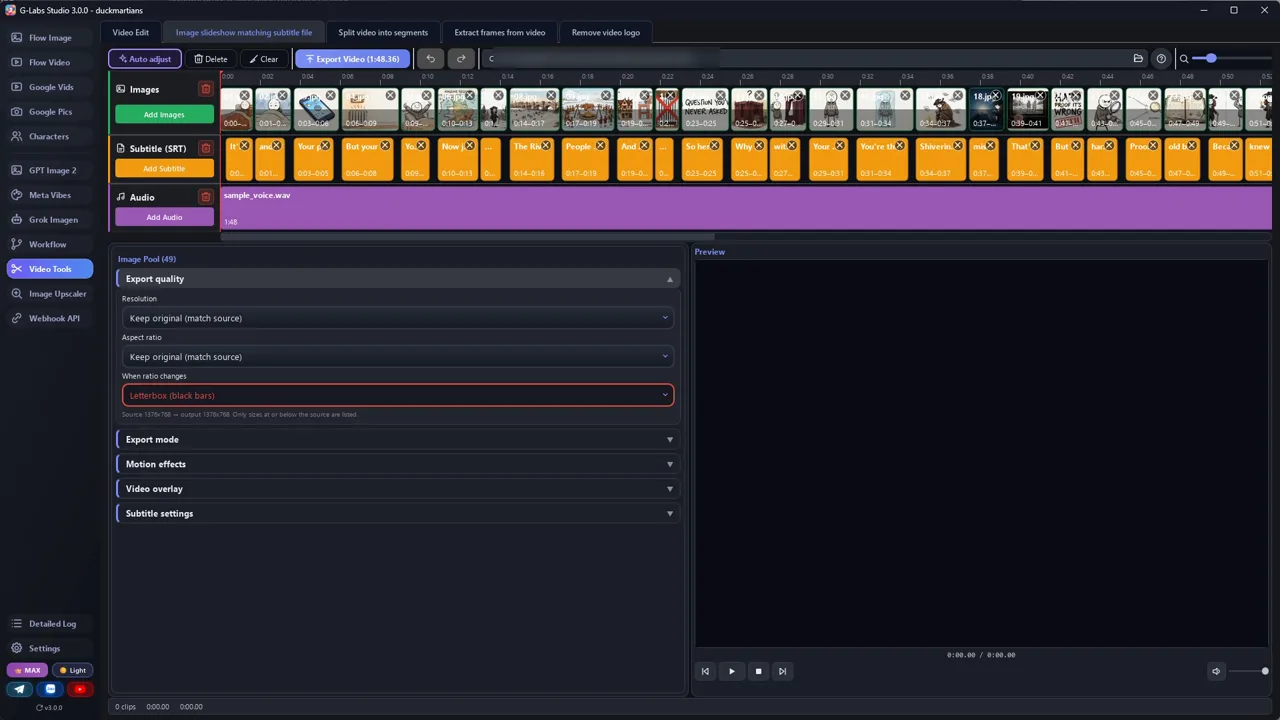Open the Split video into segments tab
The width and height of the screenshot is (1280, 720).
[383, 32]
